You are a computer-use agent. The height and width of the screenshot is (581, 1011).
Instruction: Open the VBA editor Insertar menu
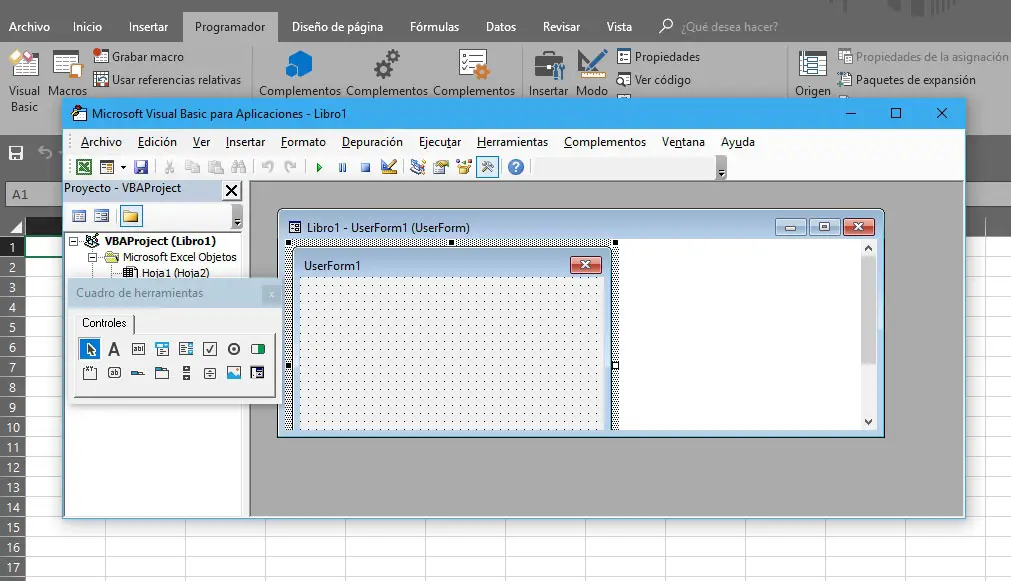coord(245,142)
